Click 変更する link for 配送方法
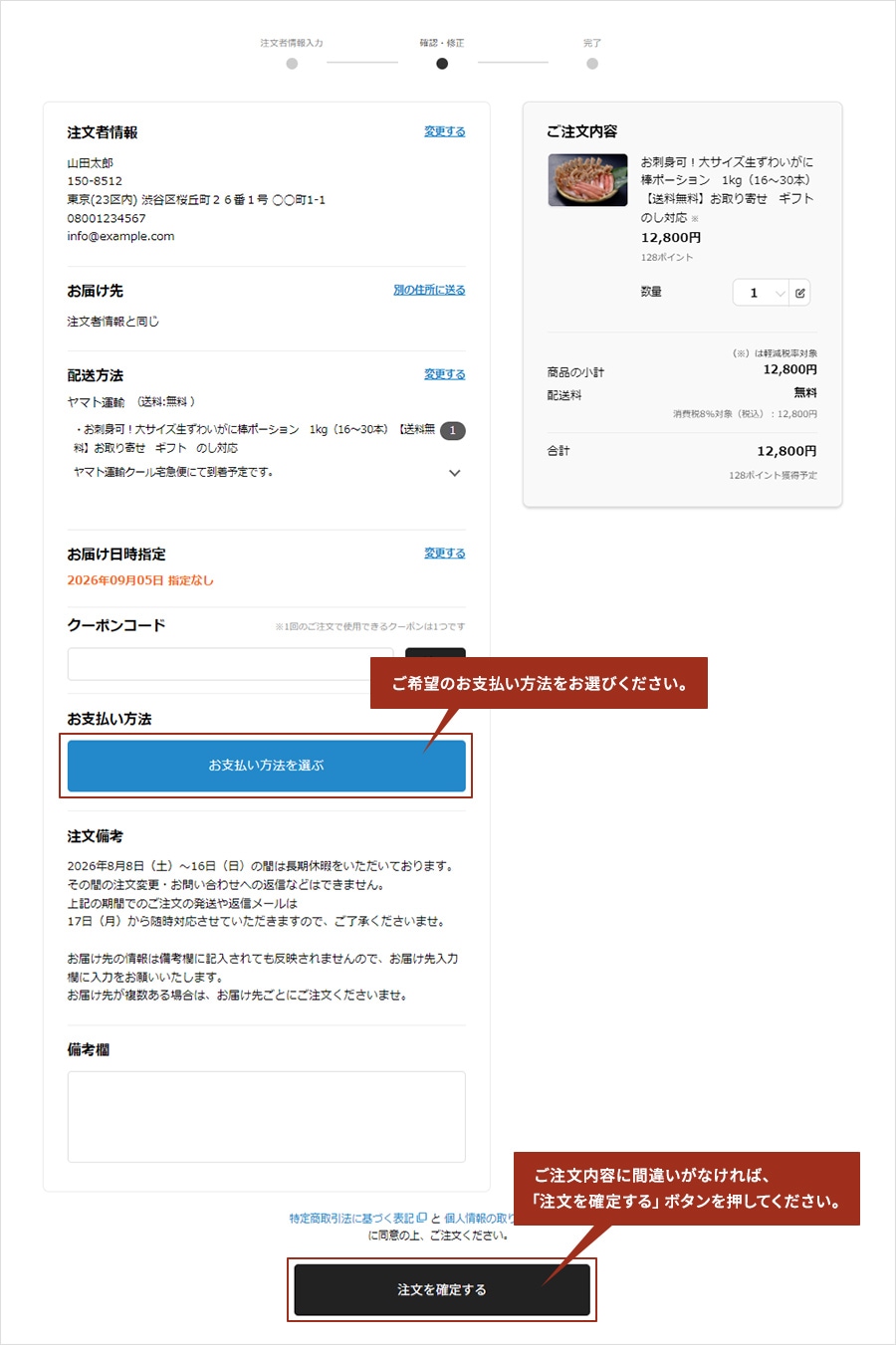 pyautogui.click(x=445, y=374)
